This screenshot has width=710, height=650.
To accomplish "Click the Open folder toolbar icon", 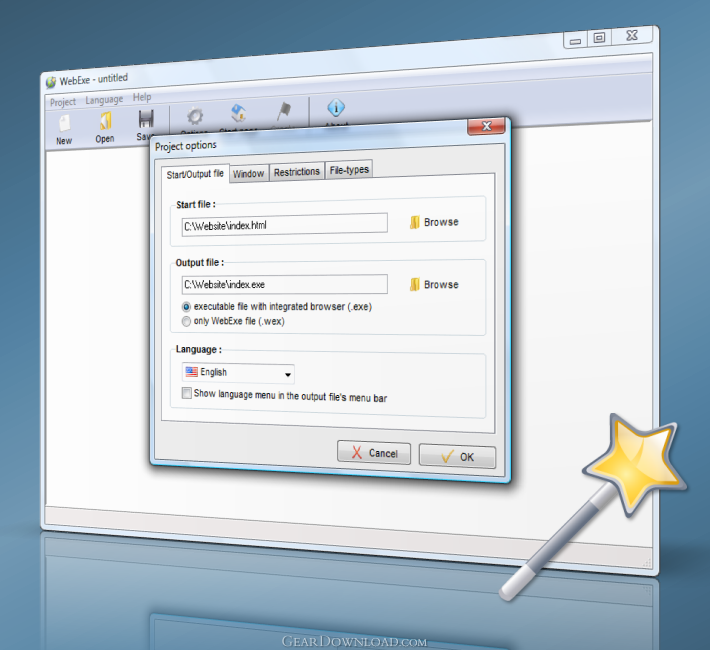I will coord(105,121).
